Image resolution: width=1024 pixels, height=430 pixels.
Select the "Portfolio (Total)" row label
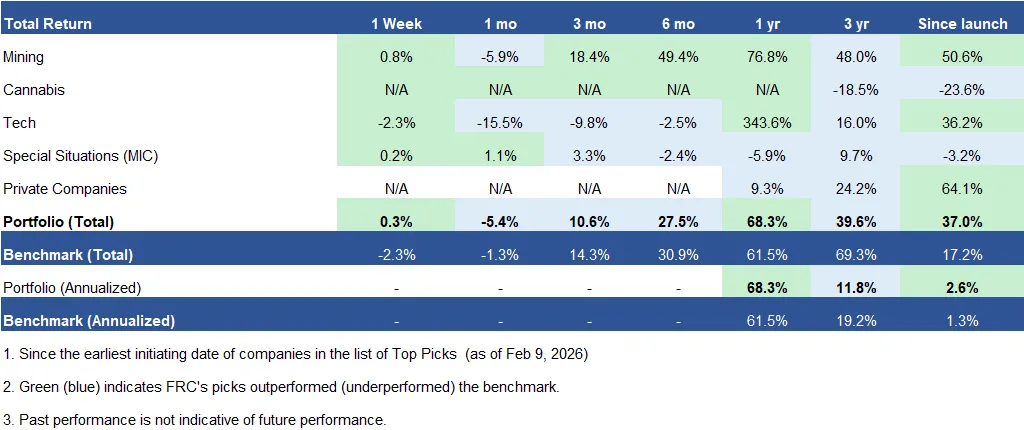click(59, 221)
